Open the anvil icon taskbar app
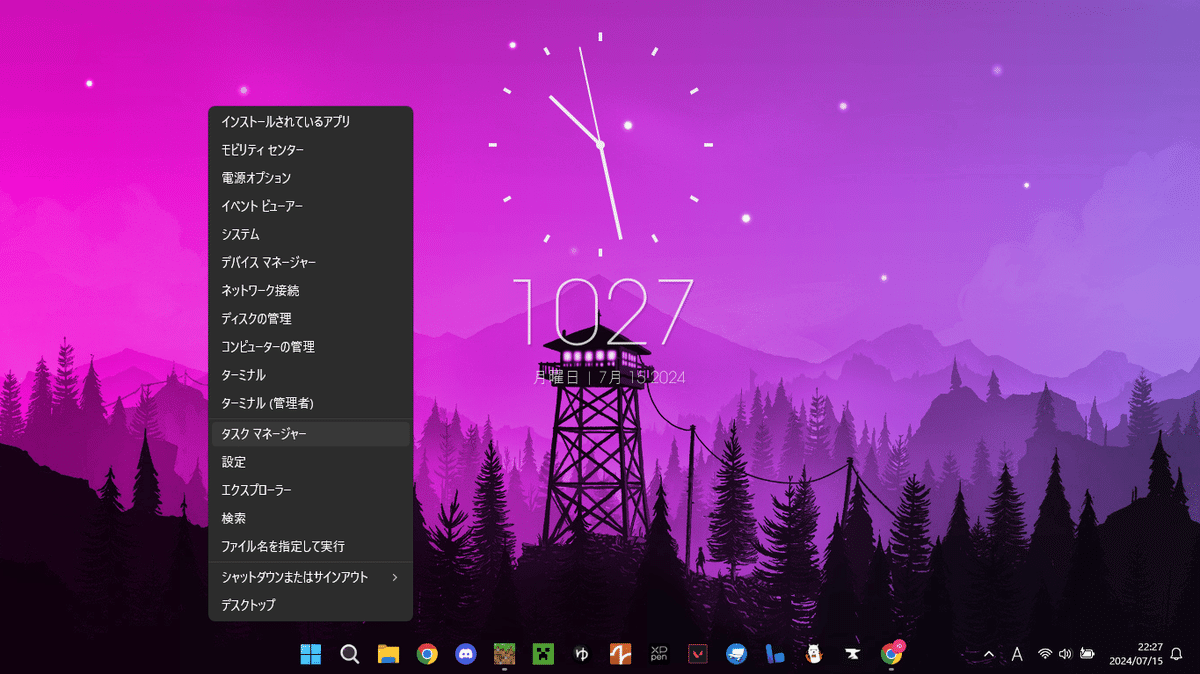1200x674 pixels. pos(851,654)
